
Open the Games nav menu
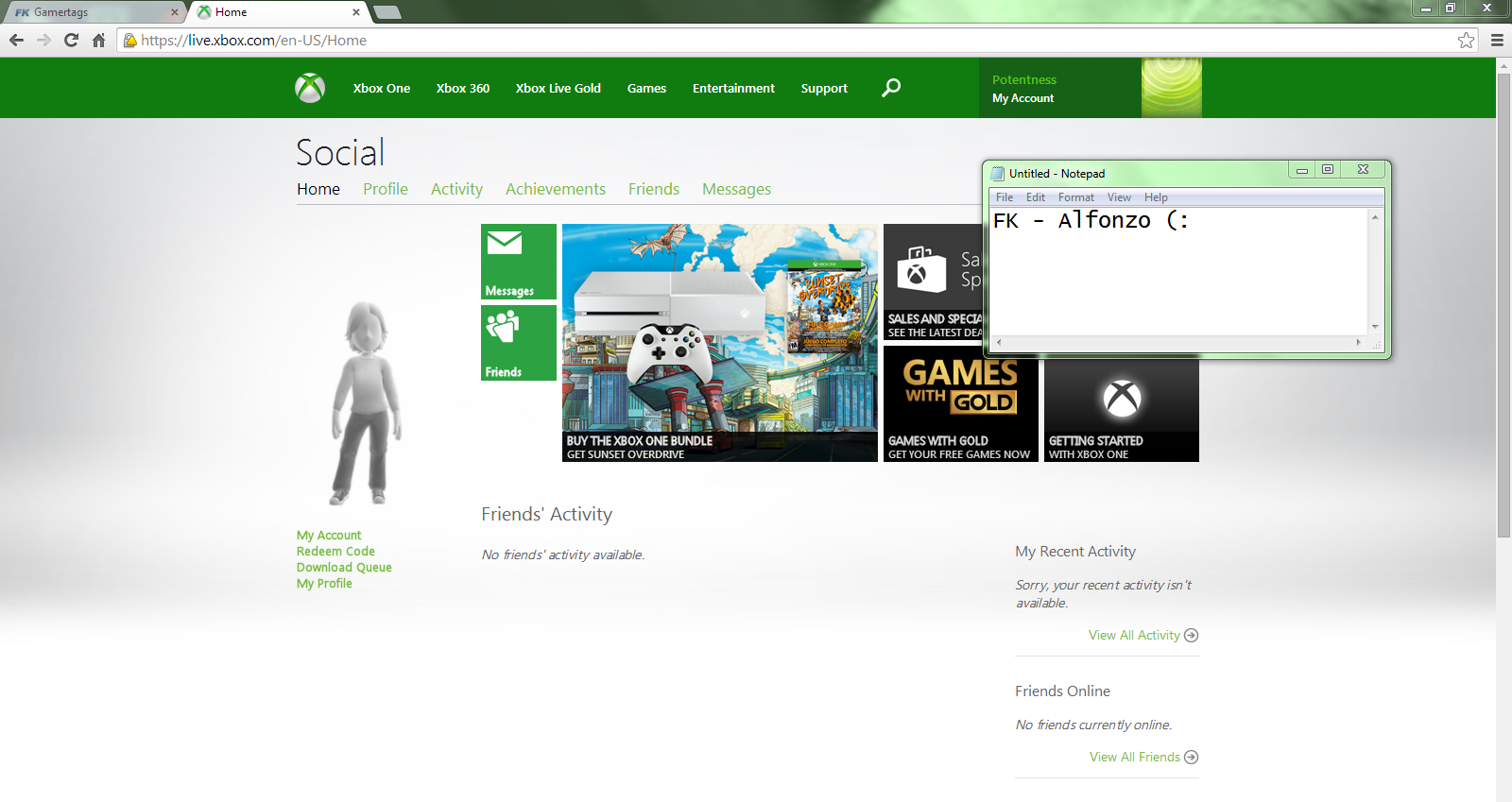pyautogui.click(x=646, y=88)
